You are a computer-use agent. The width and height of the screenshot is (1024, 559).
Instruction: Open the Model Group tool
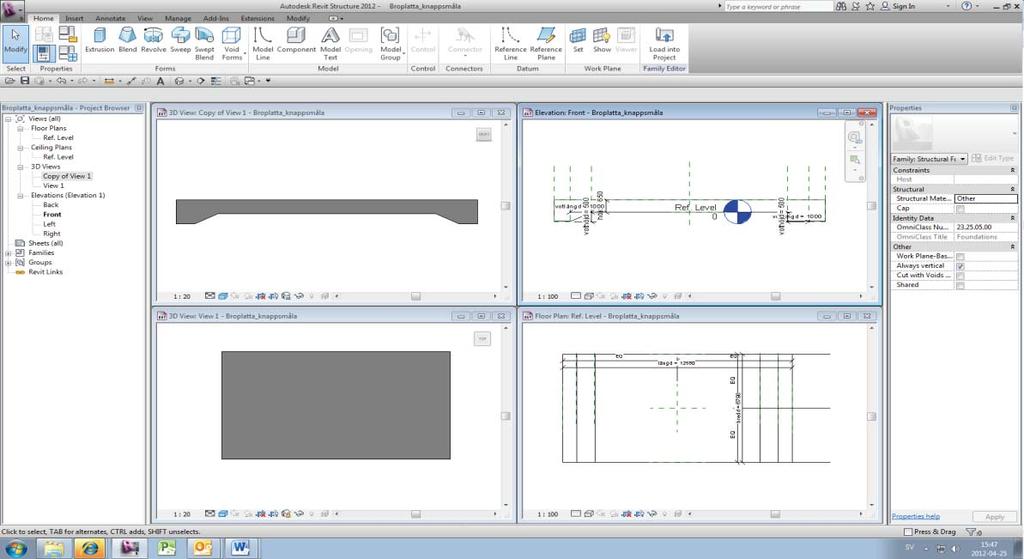coord(391,44)
